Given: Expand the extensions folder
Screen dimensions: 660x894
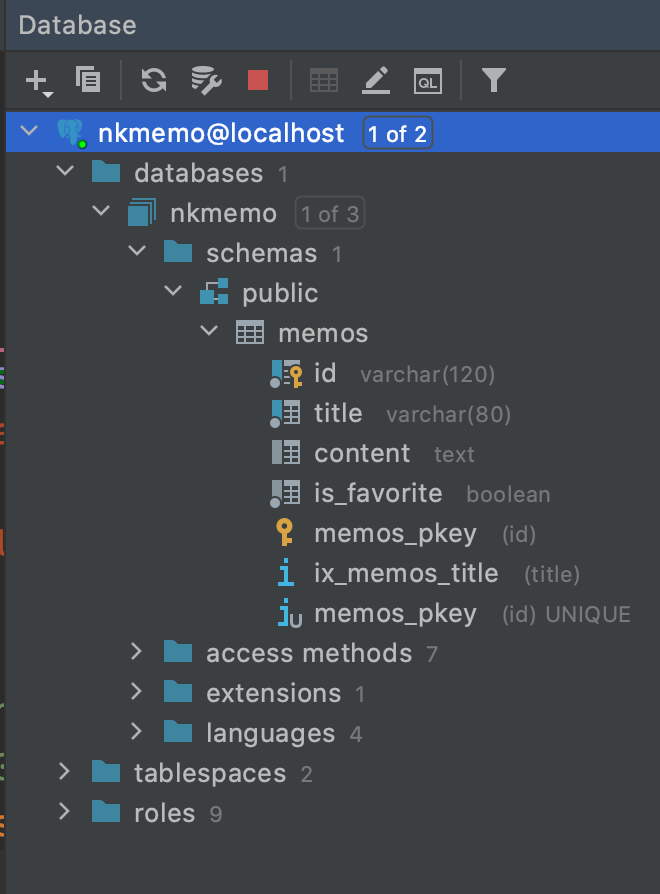Looking at the screenshot, I should [136, 691].
